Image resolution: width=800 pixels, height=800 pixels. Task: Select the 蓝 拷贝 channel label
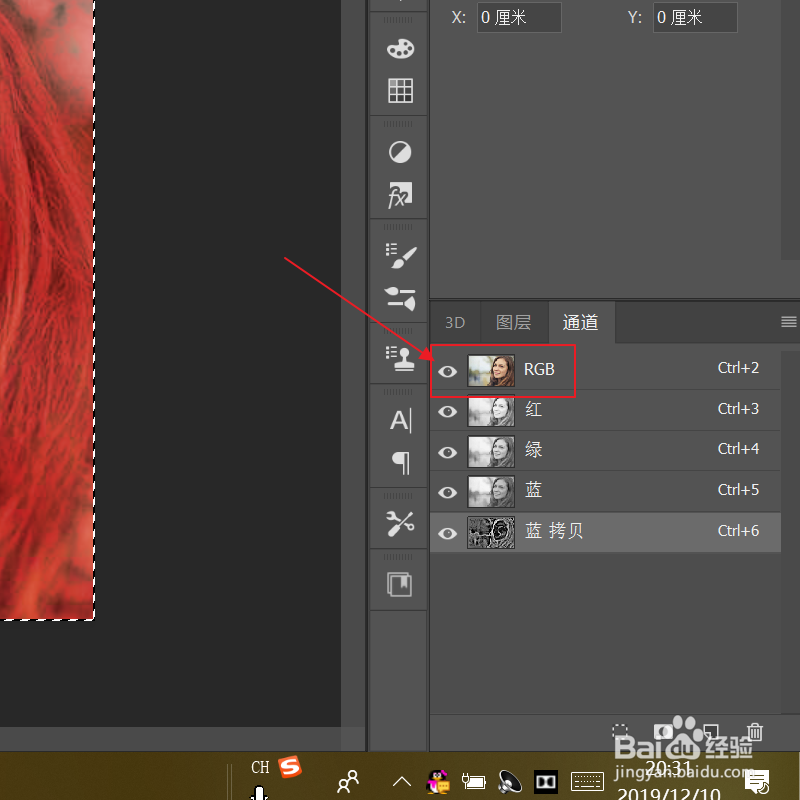554,531
